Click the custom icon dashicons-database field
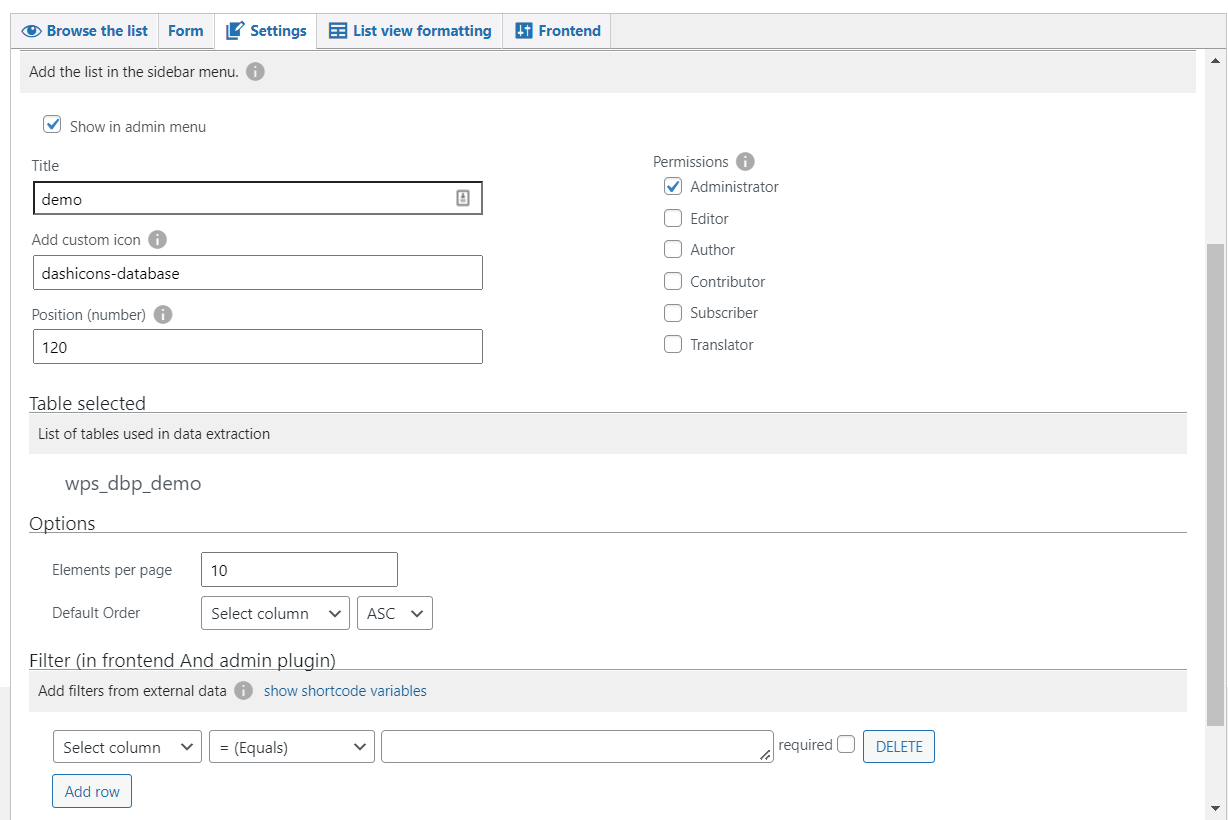 [x=257, y=272]
